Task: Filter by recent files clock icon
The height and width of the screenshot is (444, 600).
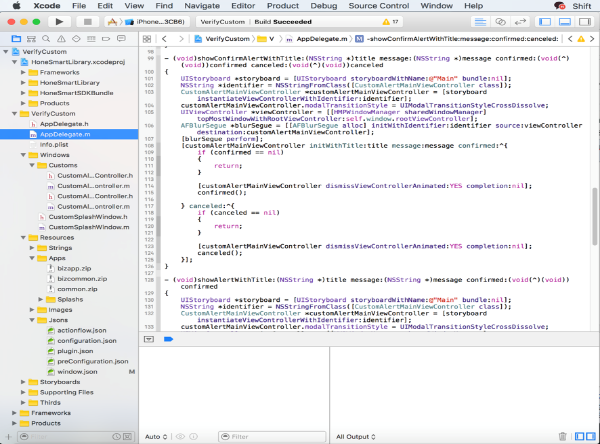Action: (x=117, y=436)
